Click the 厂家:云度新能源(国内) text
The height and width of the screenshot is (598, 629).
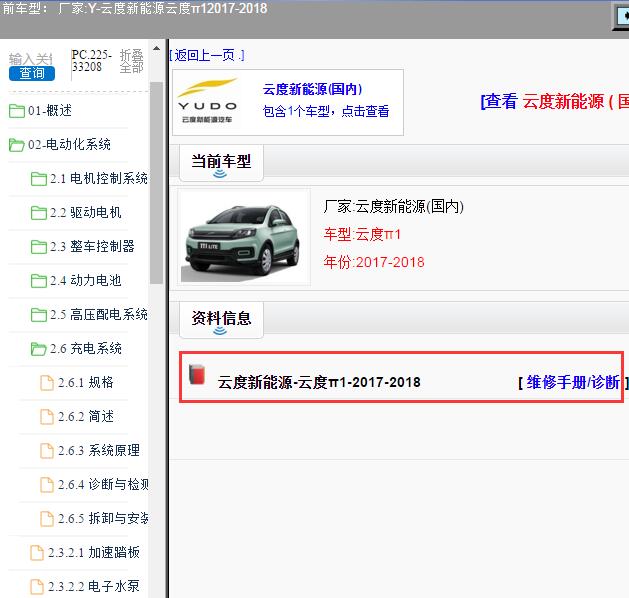coord(394,207)
